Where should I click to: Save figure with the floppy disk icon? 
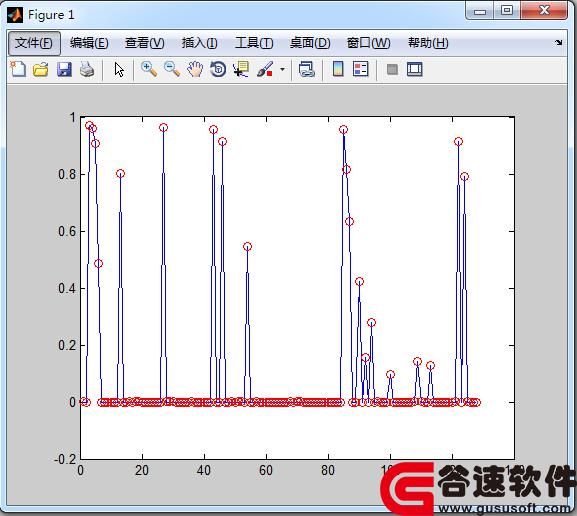tap(64, 69)
